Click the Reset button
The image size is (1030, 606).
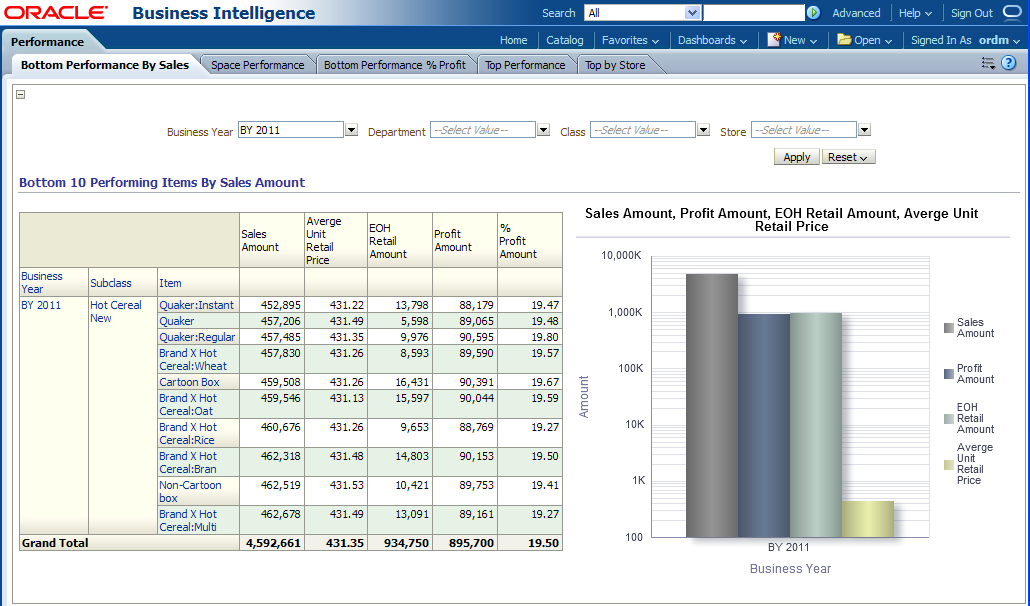point(848,157)
